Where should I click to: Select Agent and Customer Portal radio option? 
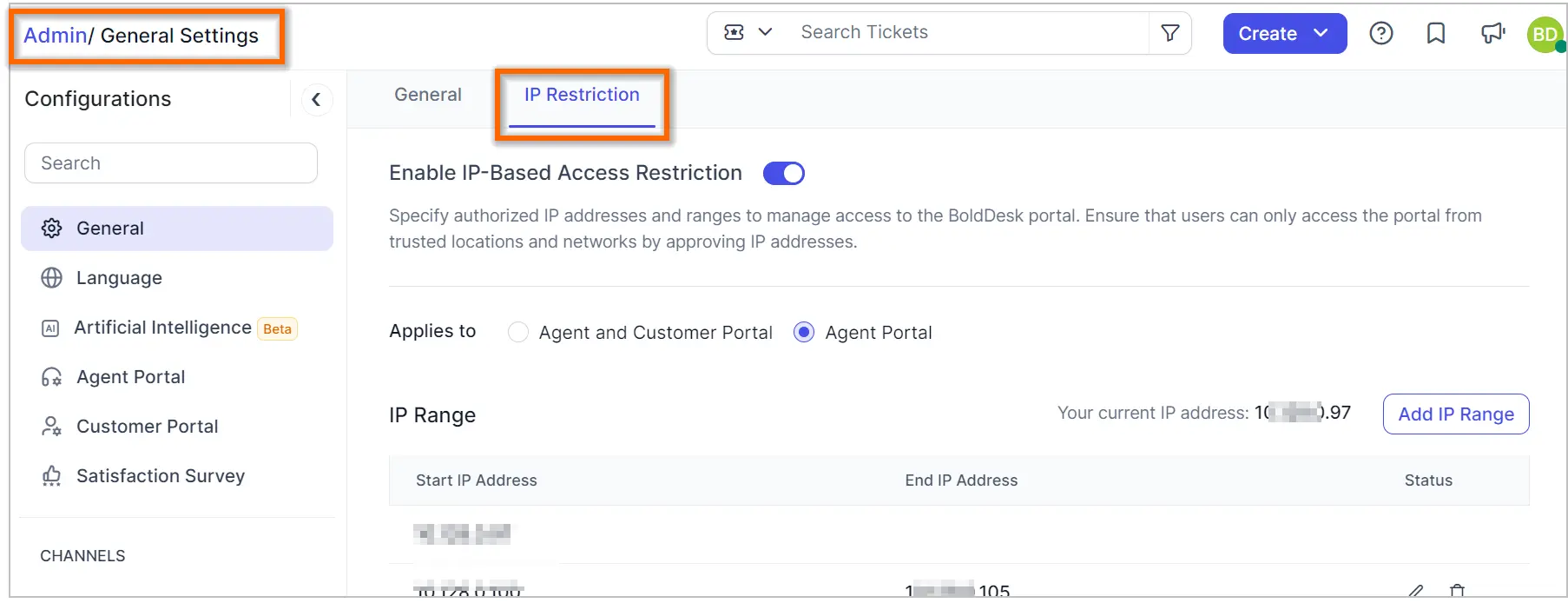point(518,333)
